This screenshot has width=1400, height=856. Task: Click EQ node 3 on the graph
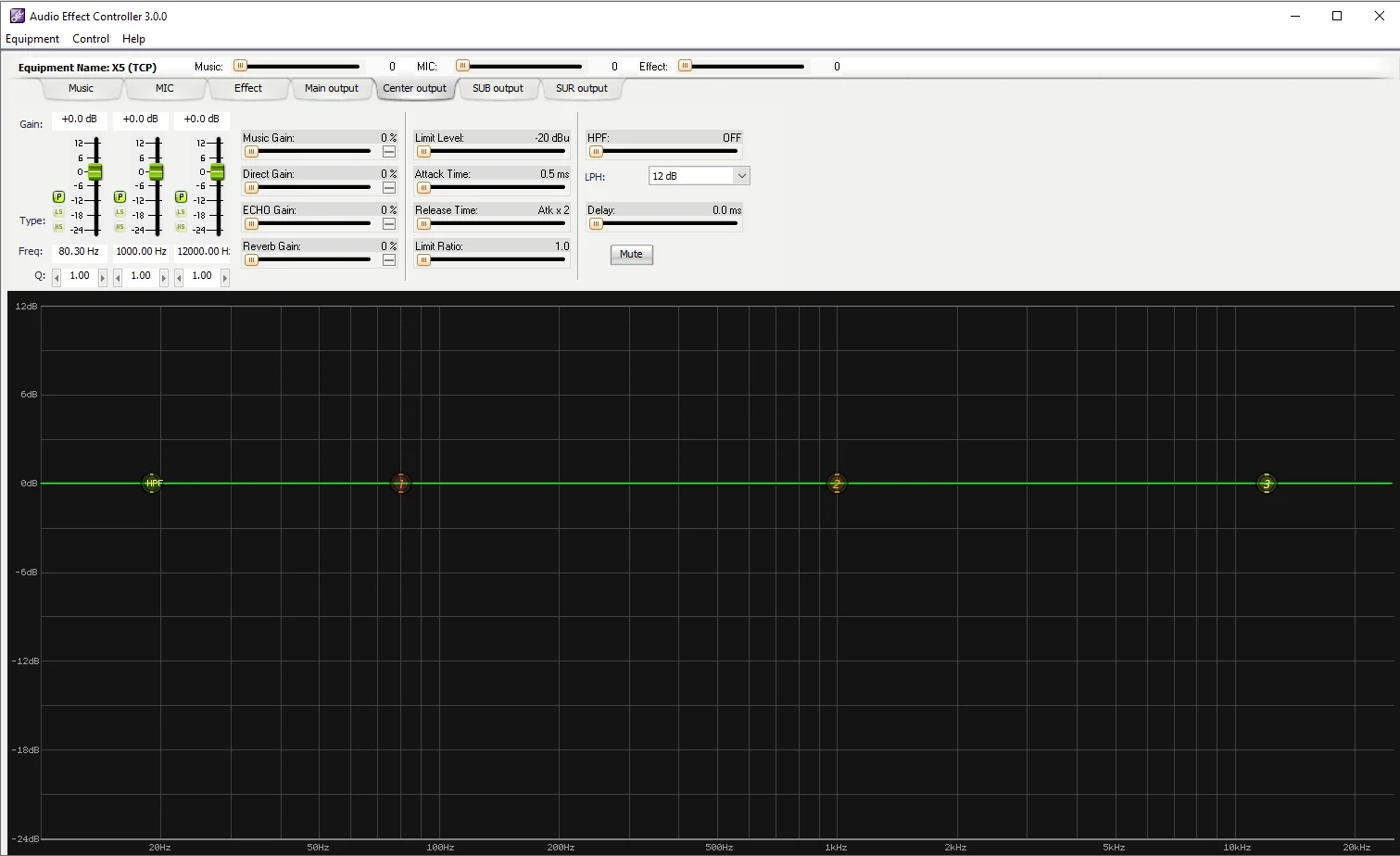click(x=1266, y=484)
